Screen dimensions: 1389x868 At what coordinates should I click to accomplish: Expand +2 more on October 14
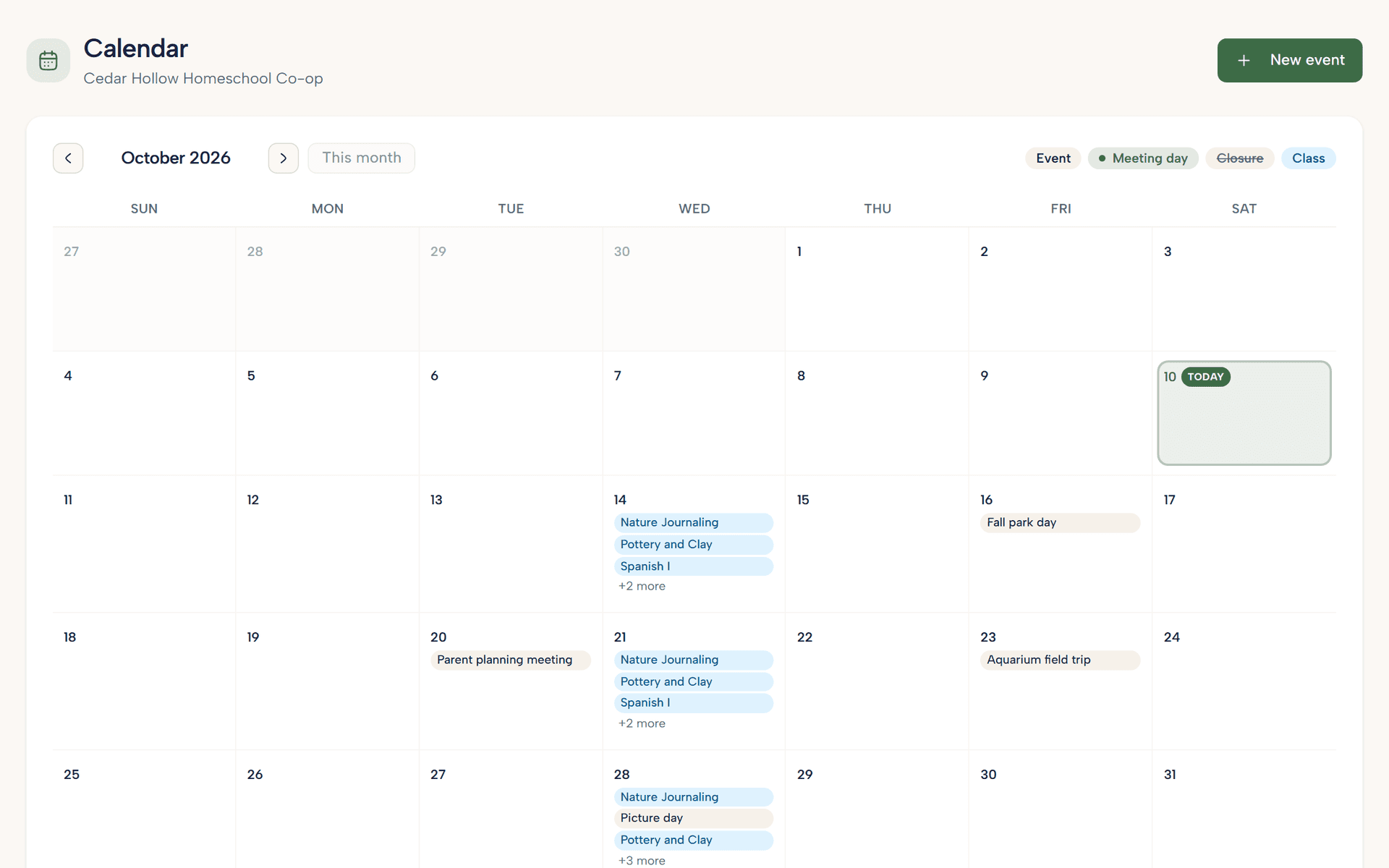(642, 586)
